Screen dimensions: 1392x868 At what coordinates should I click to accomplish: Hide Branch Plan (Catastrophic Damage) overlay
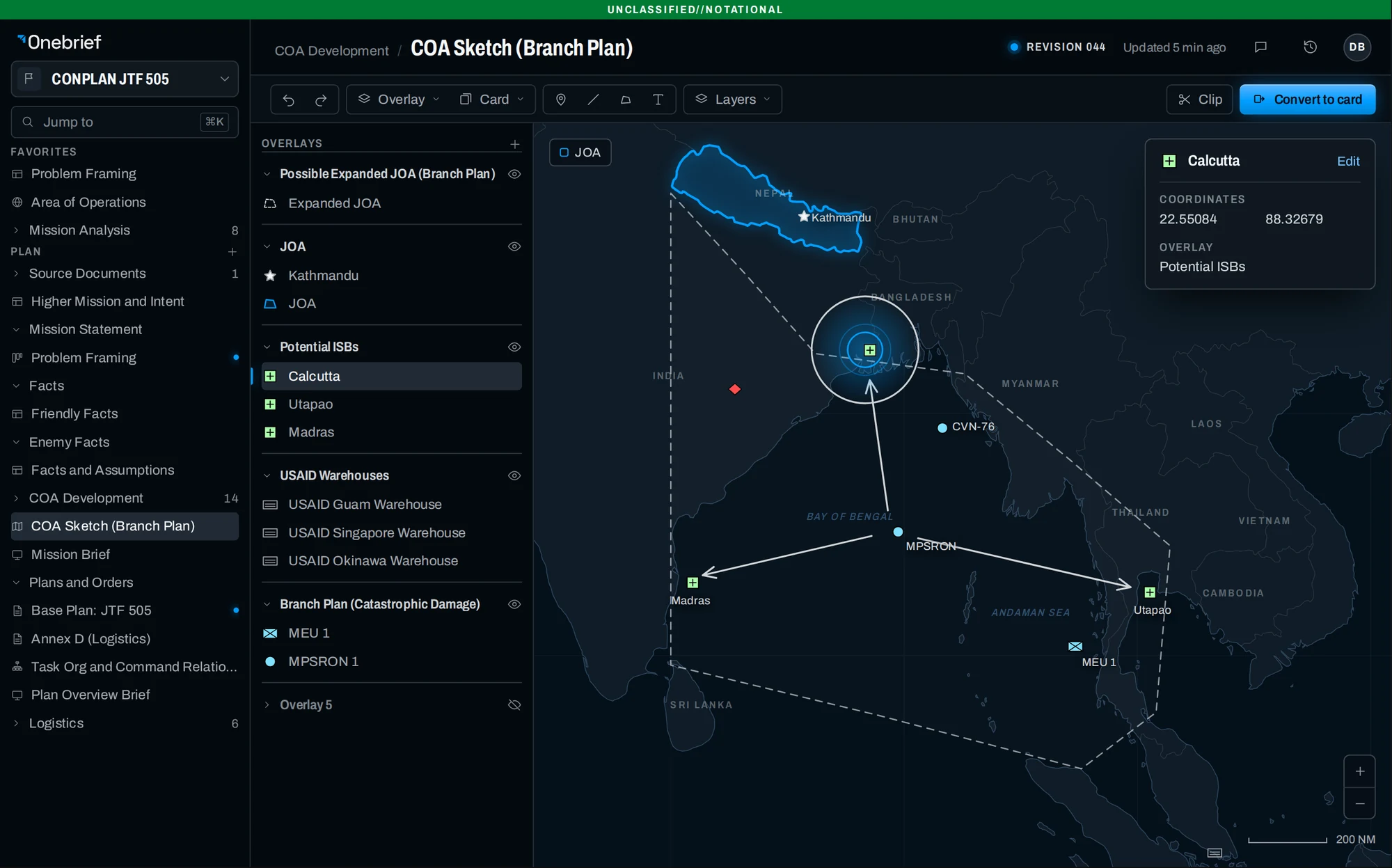pyautogui.click(x=514, y=604)
